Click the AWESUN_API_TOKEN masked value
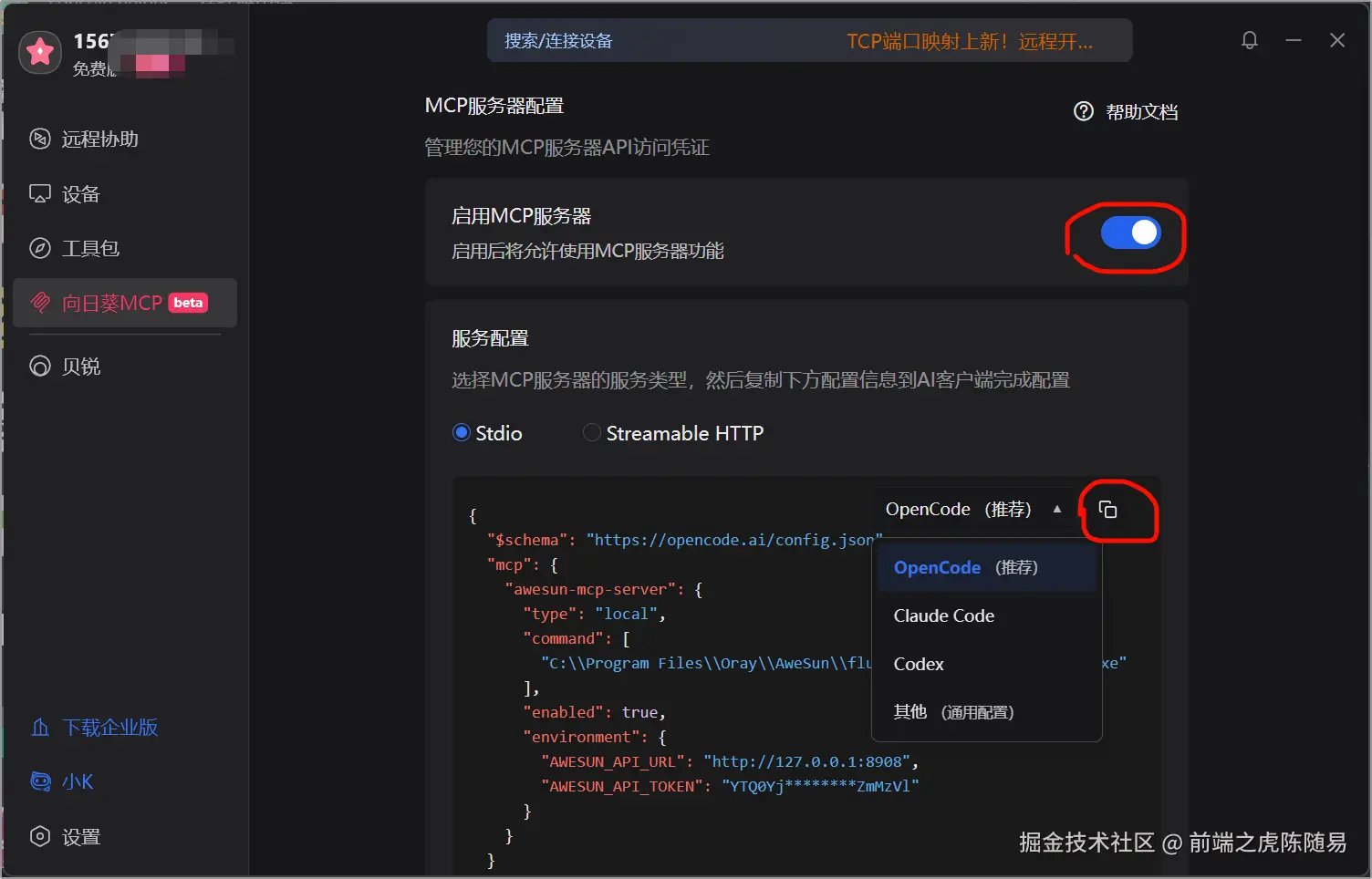Image resolution: width=1372 pixels, height=879 pixels. (820, 786)
